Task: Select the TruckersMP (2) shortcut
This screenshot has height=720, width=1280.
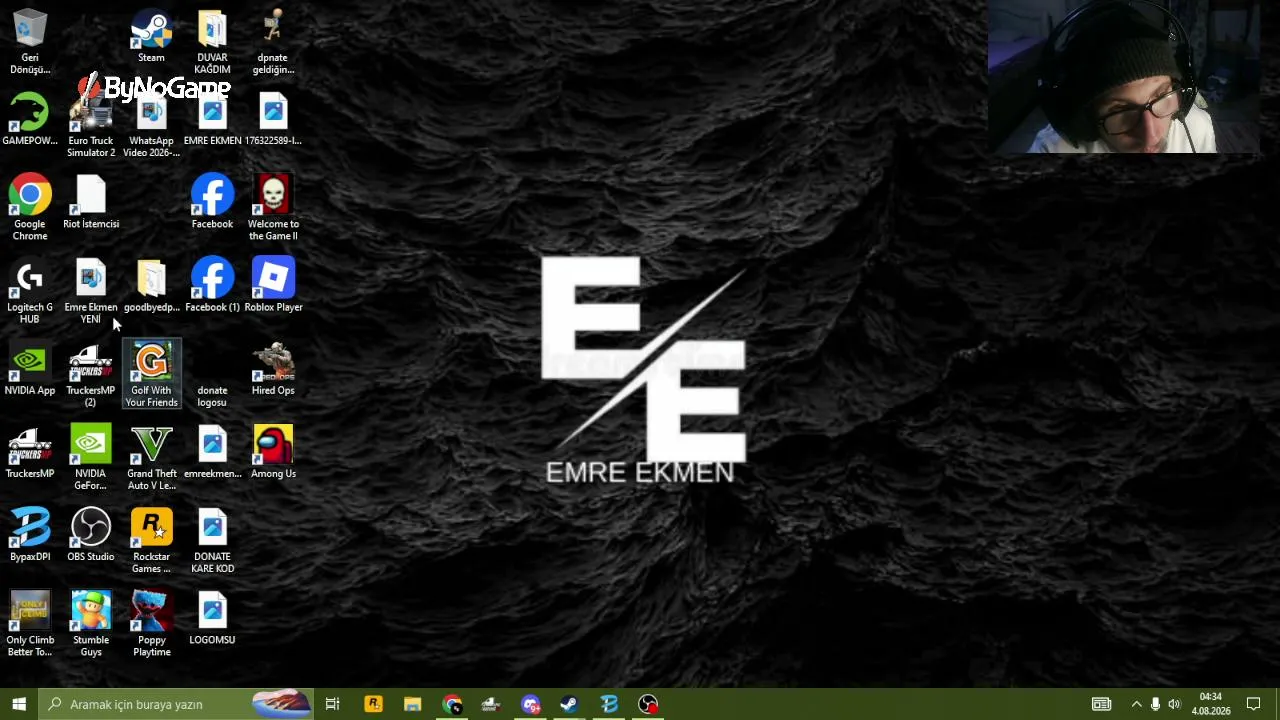Action: click(91, 375)
